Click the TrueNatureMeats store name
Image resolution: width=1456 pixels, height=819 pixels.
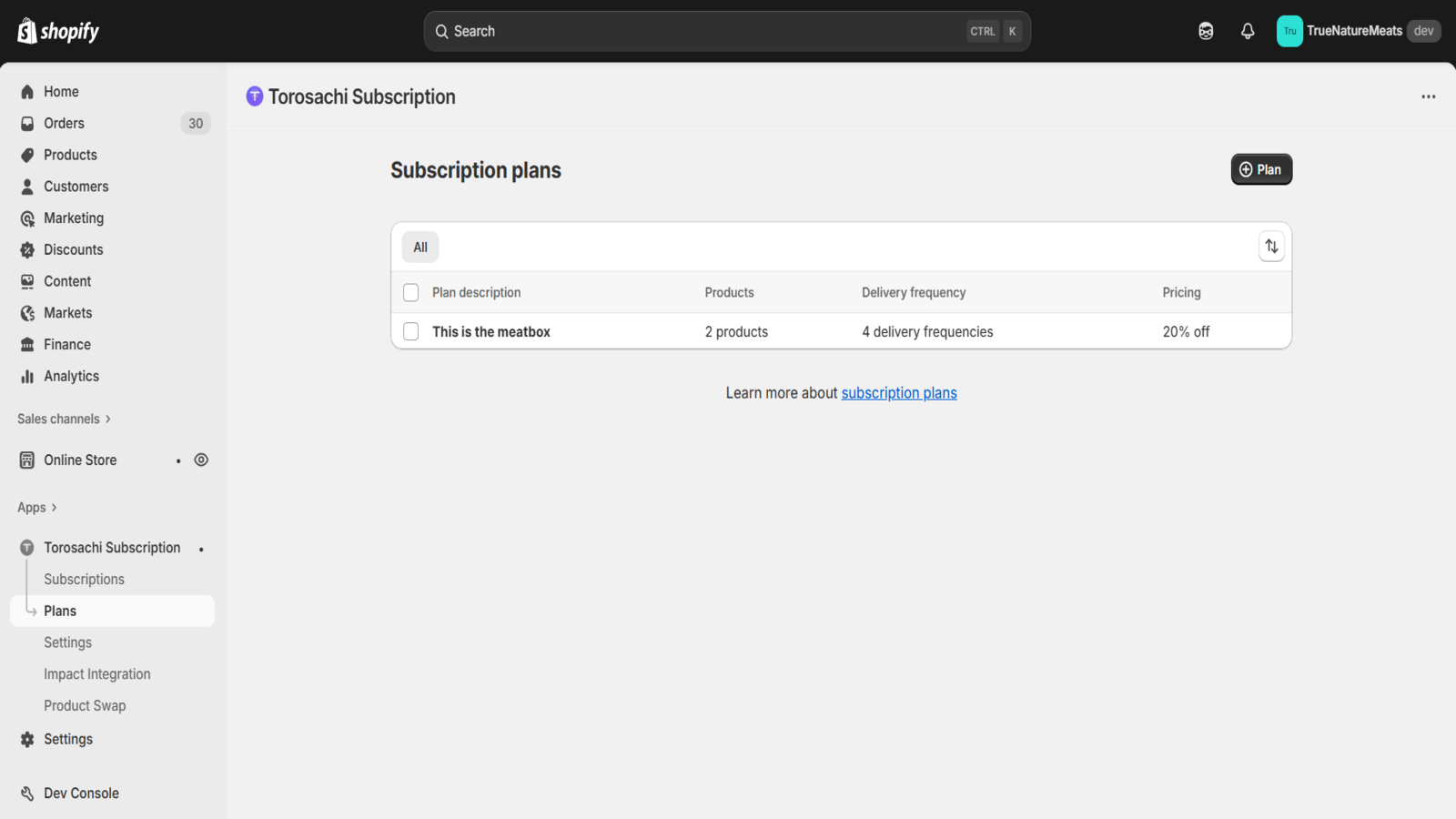pos(1354,31)
